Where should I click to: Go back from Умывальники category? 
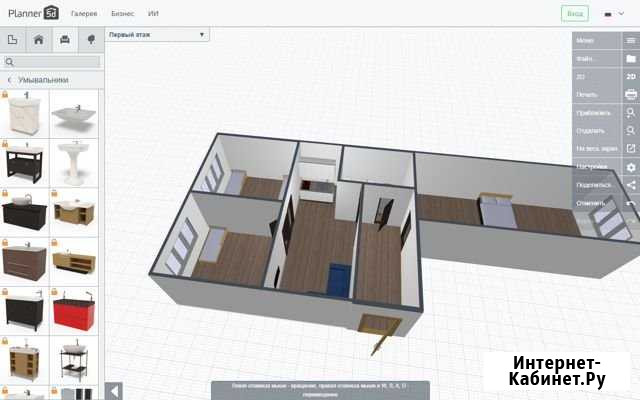9,79
